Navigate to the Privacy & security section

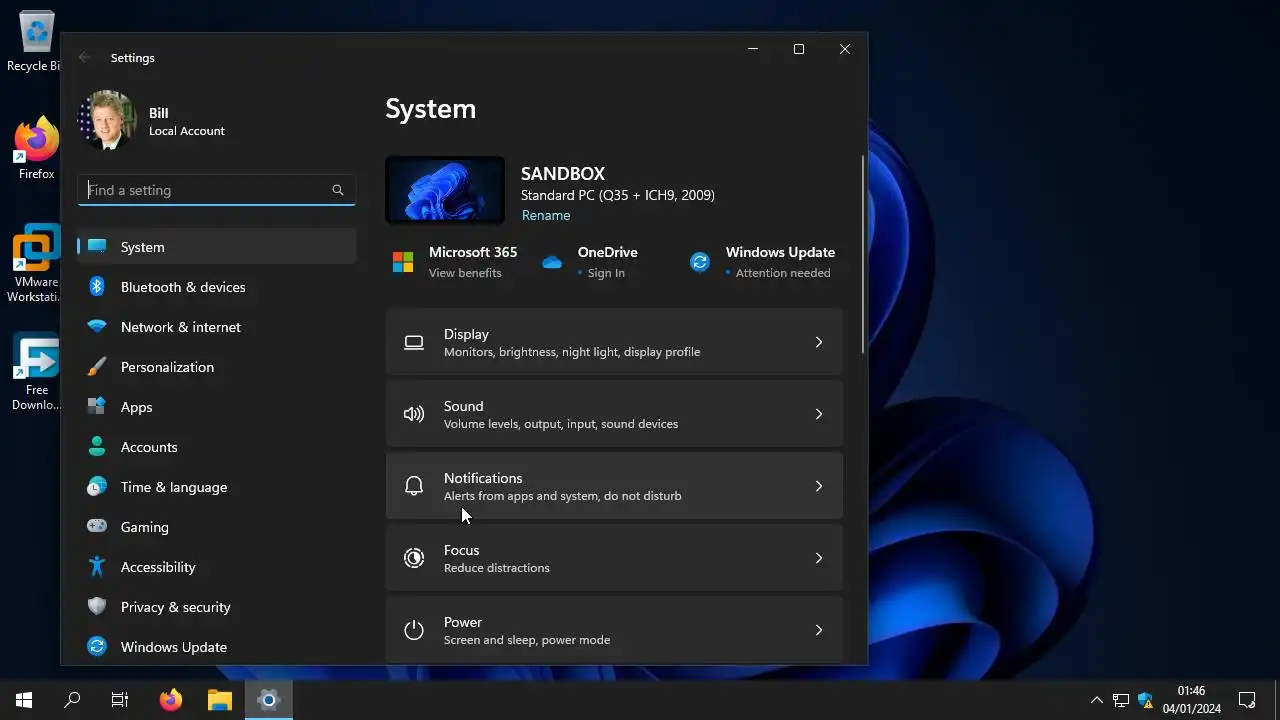216,607
